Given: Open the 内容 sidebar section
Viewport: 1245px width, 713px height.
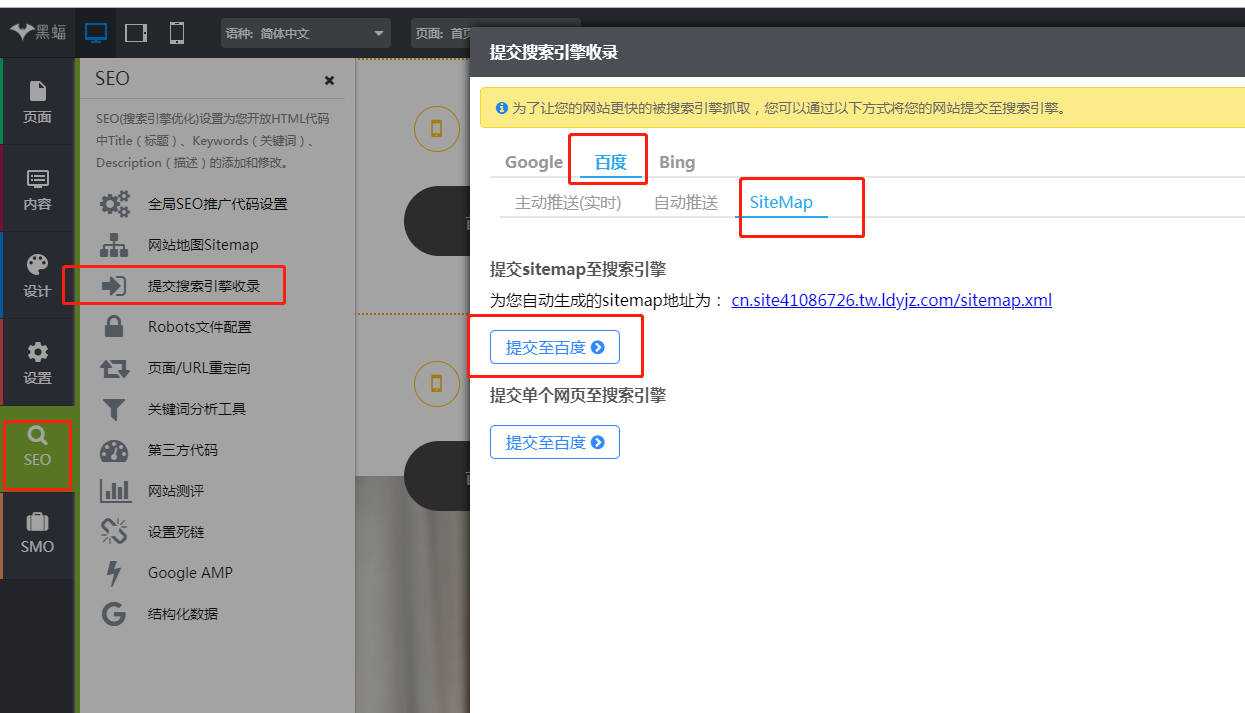Looking at the screenshot, I should click(x=37, y=189).
